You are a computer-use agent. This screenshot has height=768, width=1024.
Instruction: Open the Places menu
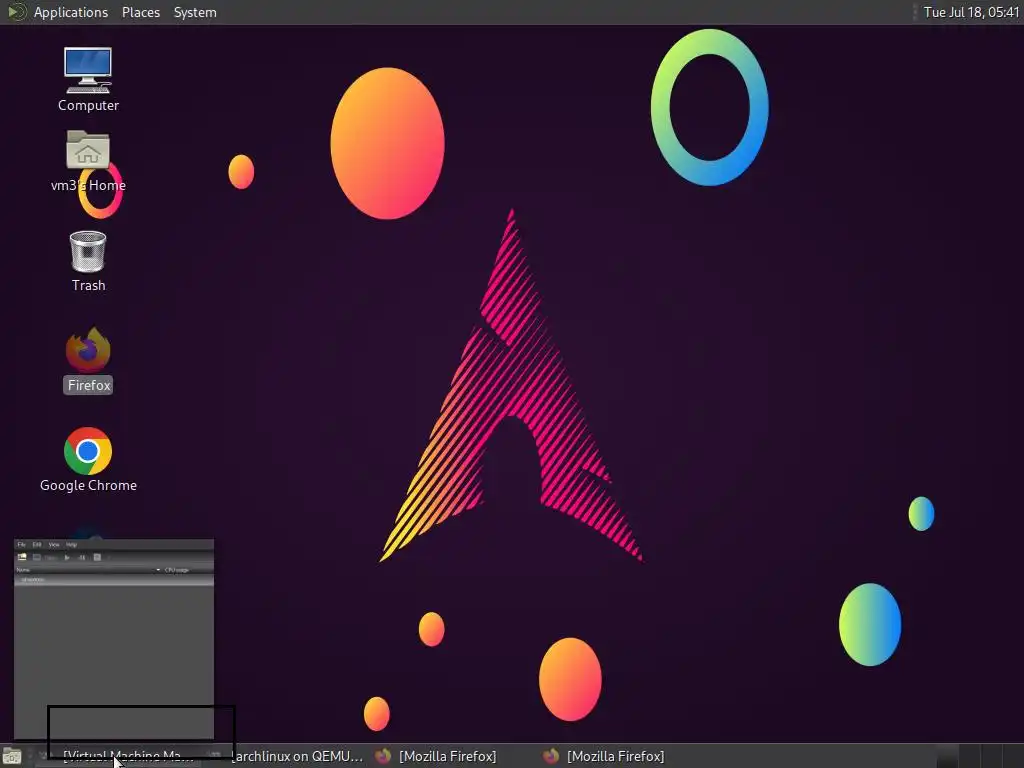(x=140, y=12)
